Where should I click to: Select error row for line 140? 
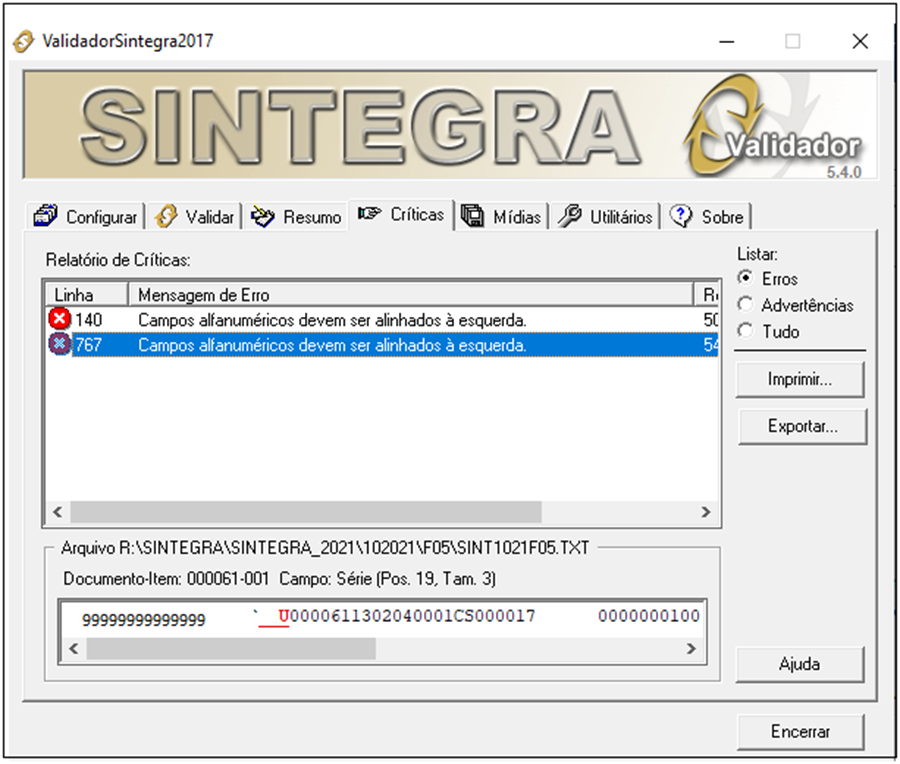click(382, 319)
